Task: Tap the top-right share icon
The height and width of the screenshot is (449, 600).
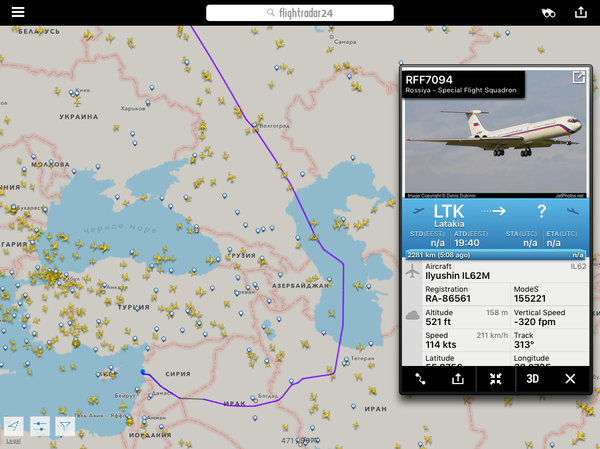Action: 581,12
